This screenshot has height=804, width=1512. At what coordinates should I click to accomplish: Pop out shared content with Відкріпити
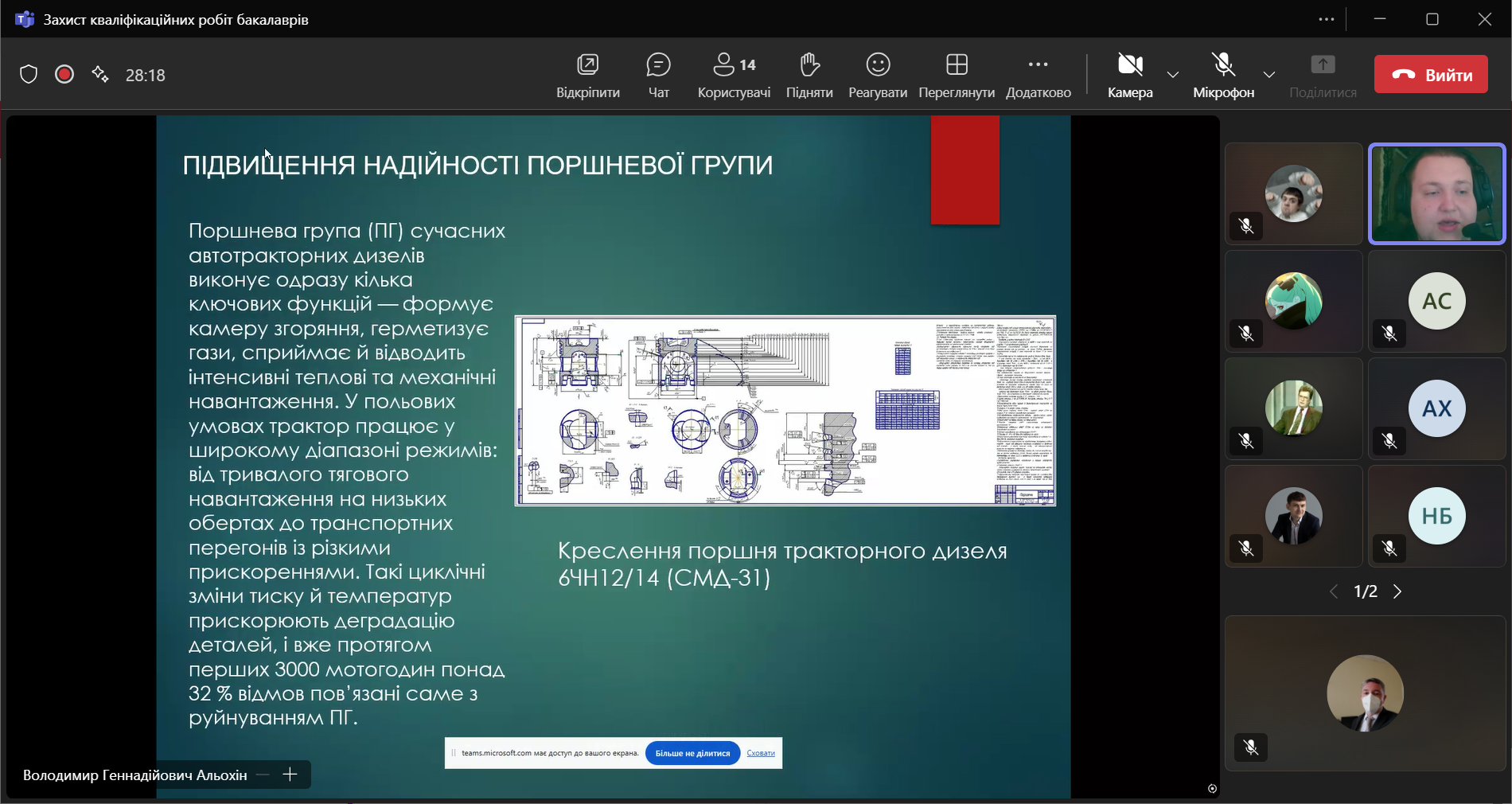tap(587, 75)
